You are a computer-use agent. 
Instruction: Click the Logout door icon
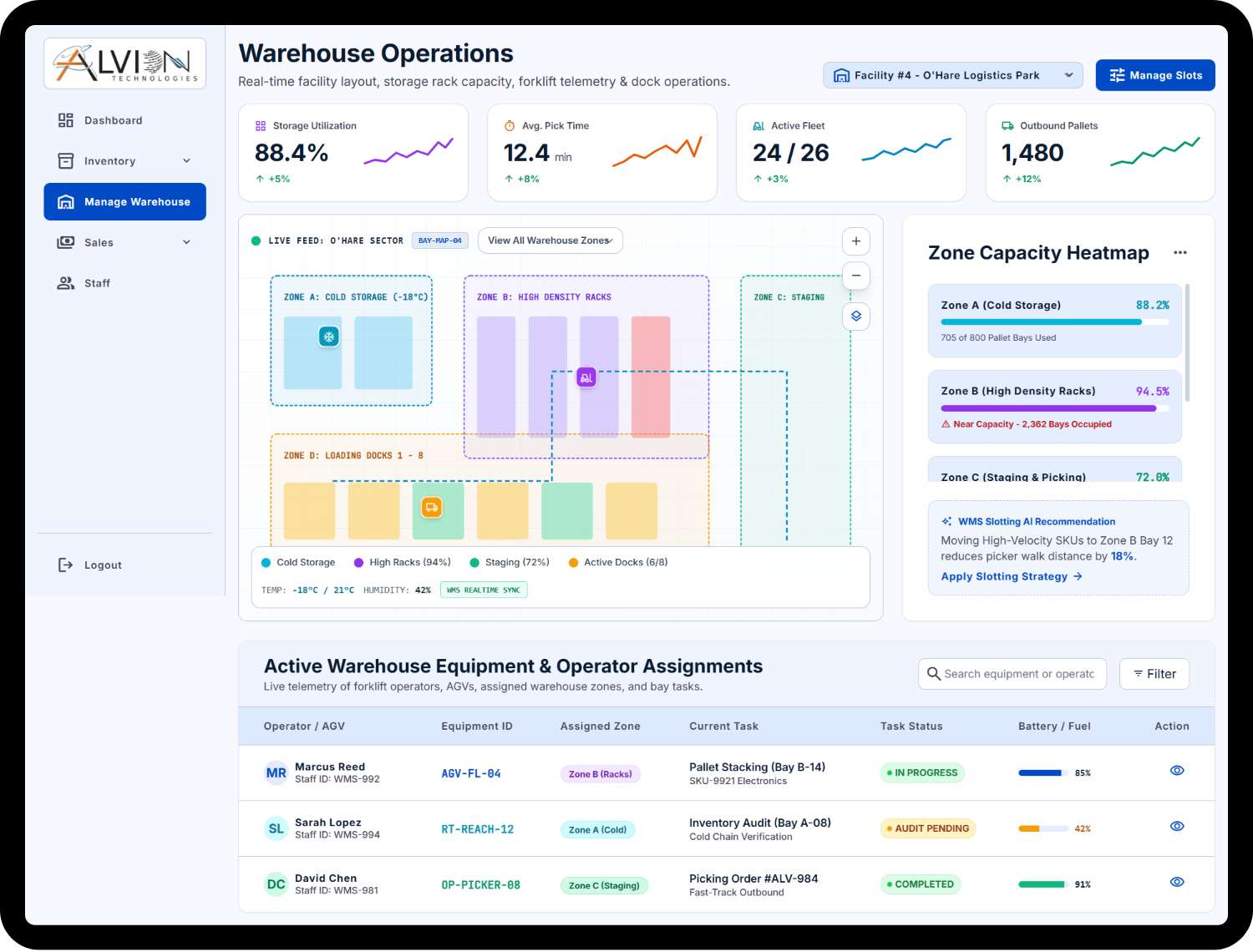click(65, 565)
